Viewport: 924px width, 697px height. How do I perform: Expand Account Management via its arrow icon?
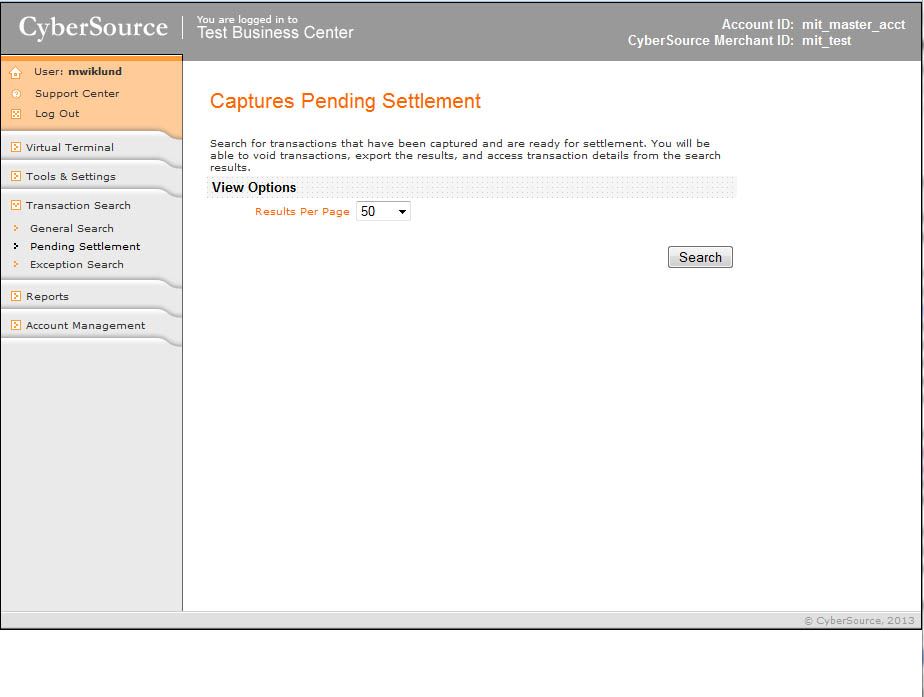coord(16,326)
